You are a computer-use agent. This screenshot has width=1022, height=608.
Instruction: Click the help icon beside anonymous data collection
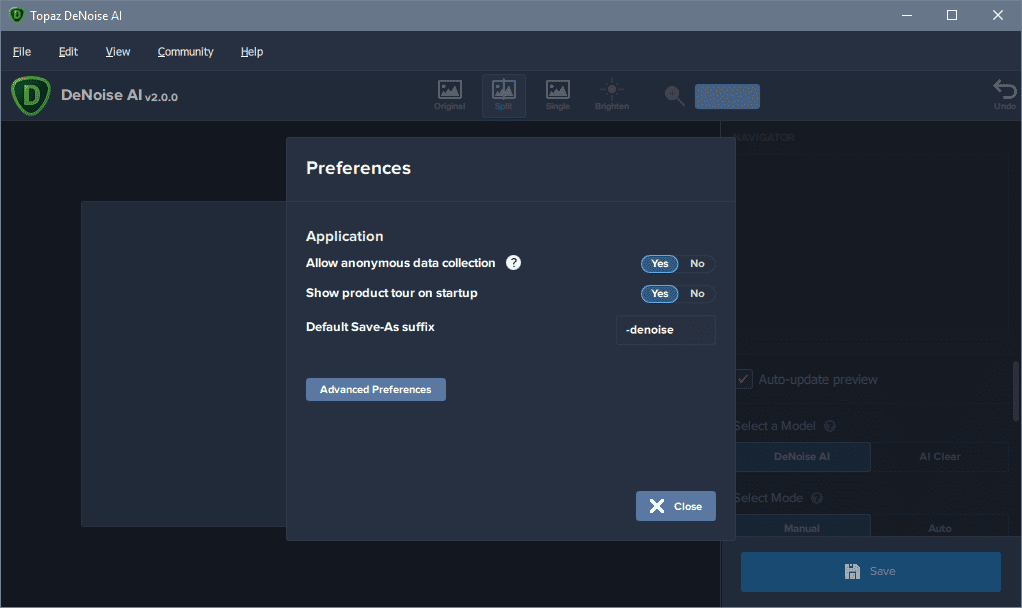514,263
